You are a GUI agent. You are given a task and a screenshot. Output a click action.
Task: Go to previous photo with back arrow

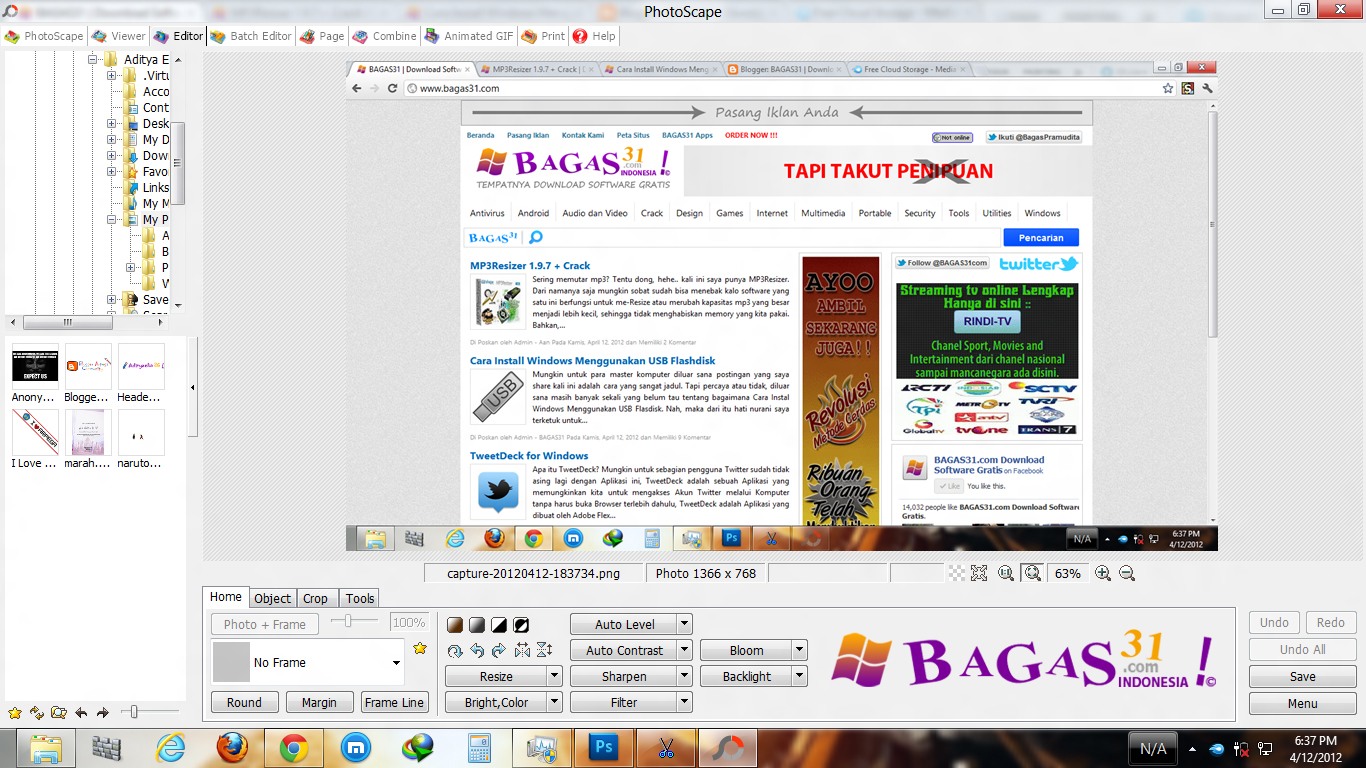pos(81,713)
